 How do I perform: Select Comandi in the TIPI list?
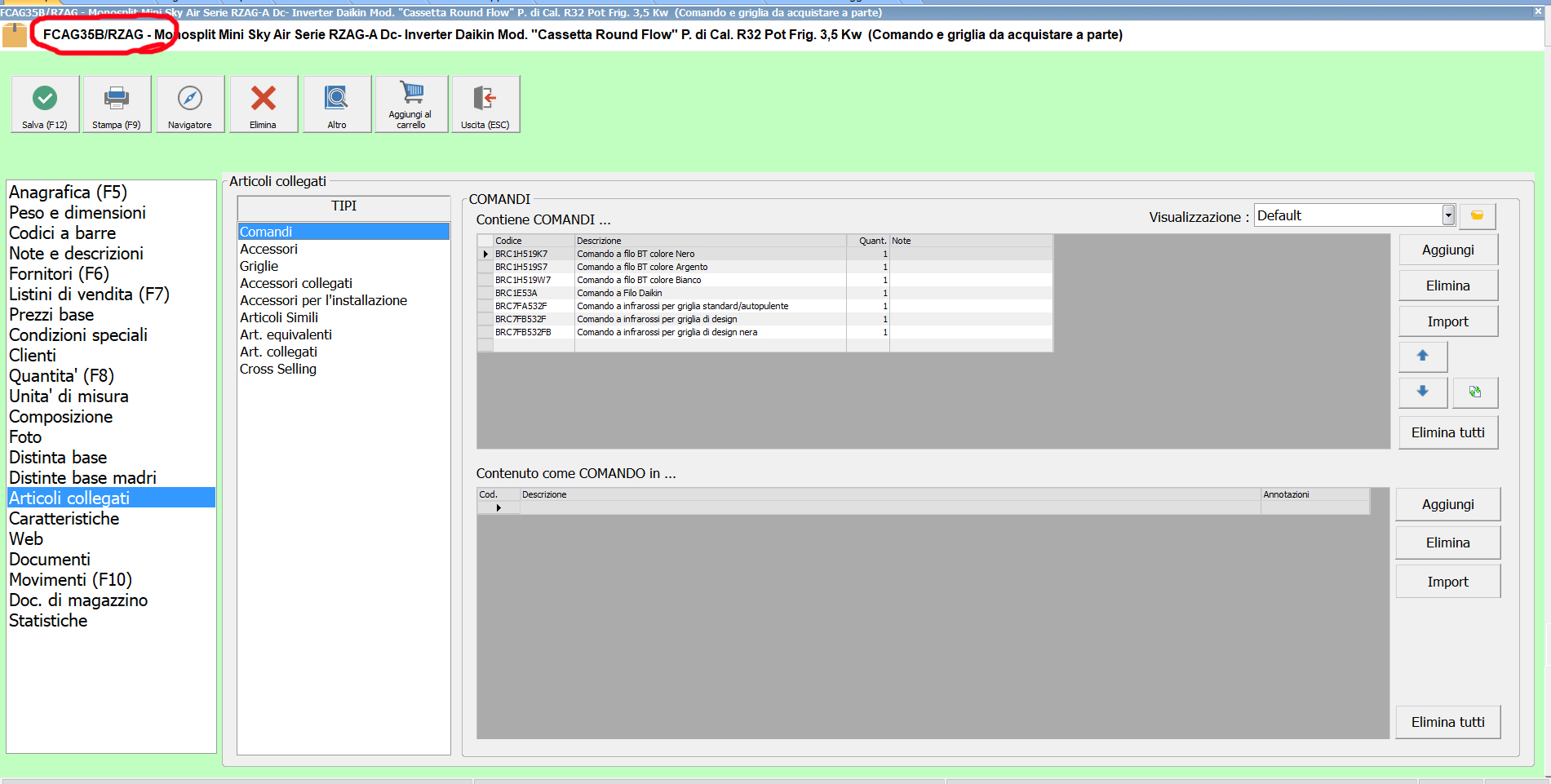[x=343, y=232]
